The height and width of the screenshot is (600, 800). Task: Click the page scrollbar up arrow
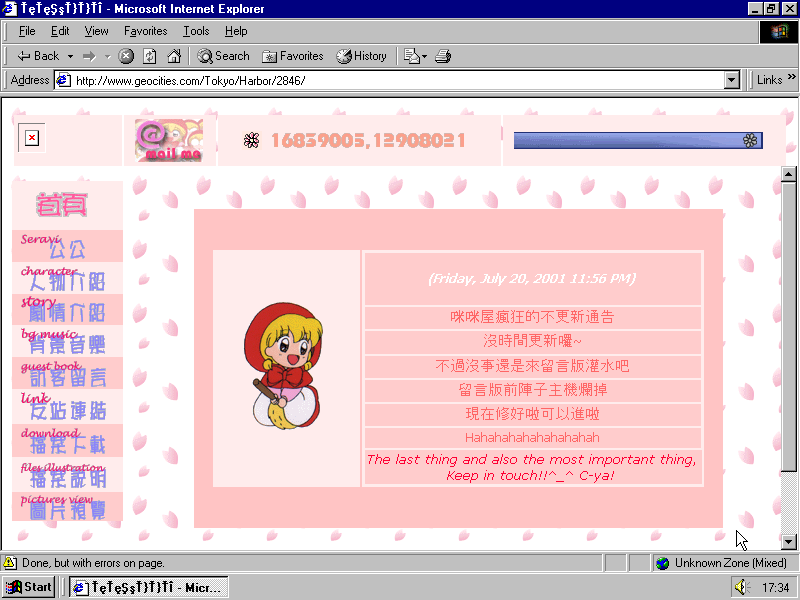(x=788, y=174)
